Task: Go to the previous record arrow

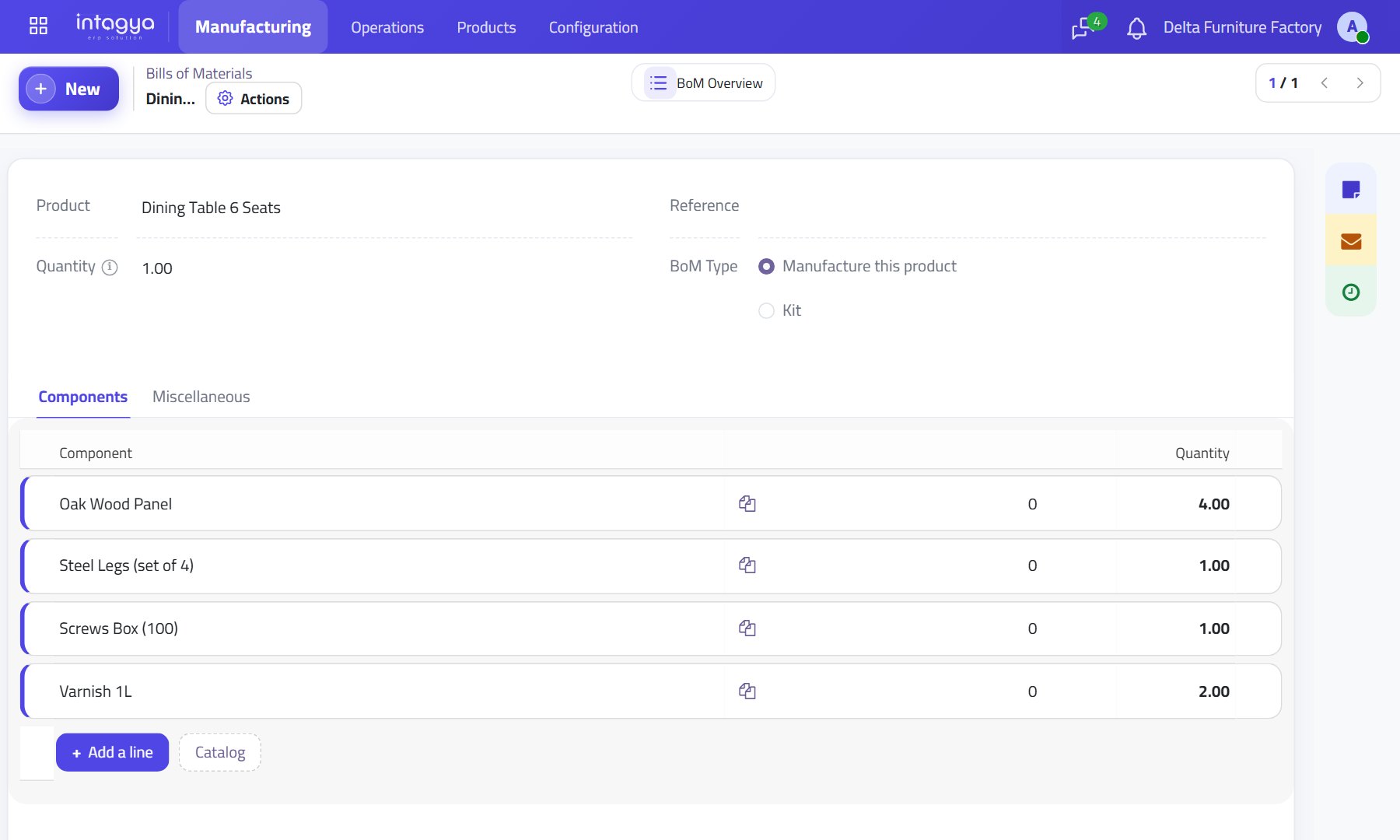Action: pos(1324,83)
